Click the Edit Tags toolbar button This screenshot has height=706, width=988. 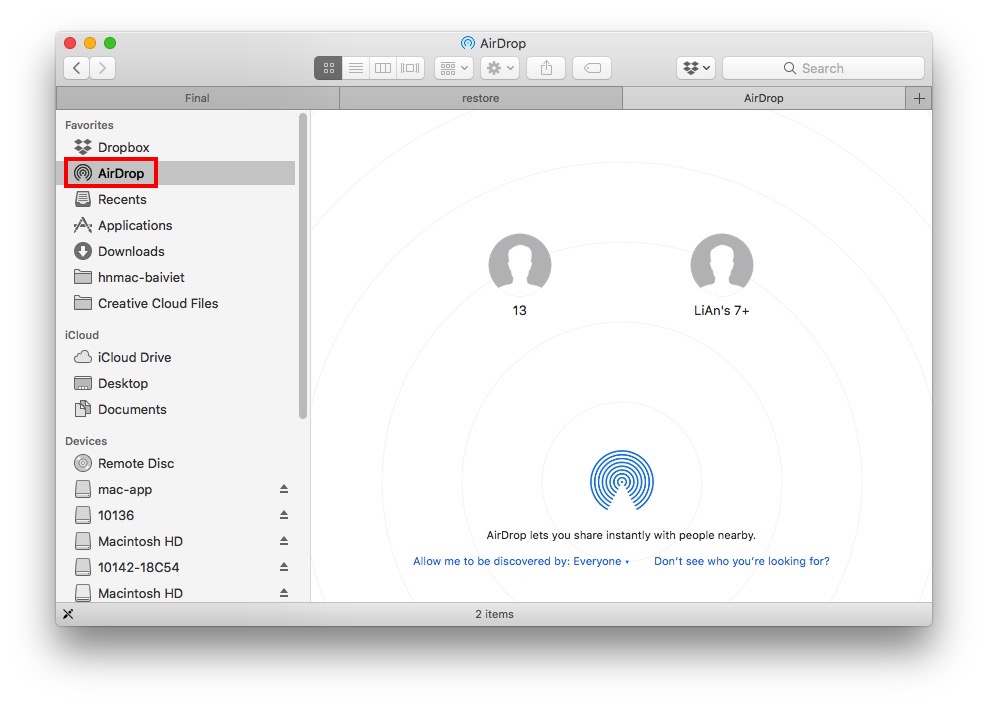(592, 68)
